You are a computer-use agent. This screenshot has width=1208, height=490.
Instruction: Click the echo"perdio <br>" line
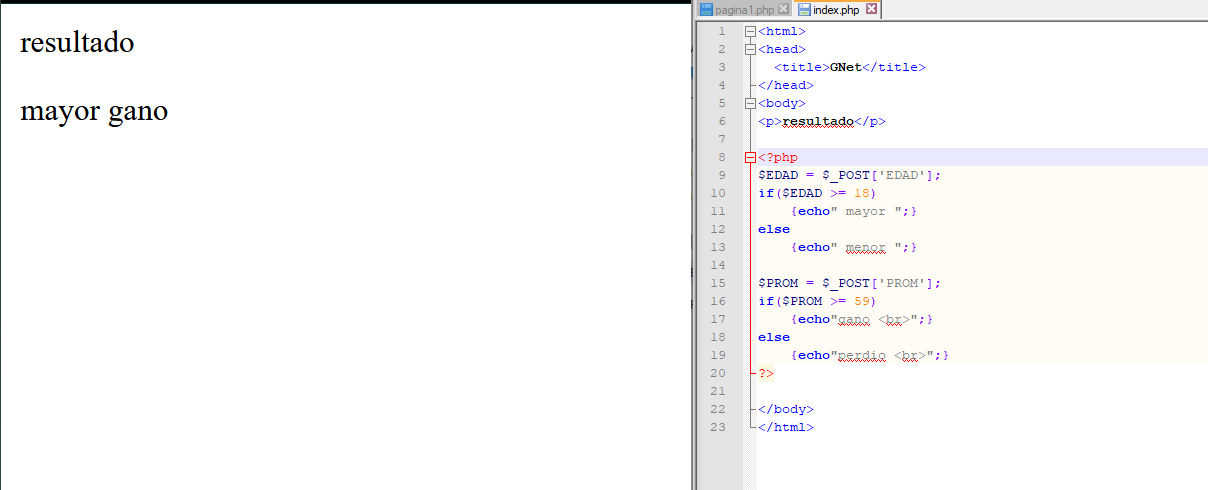pos(870,356)
